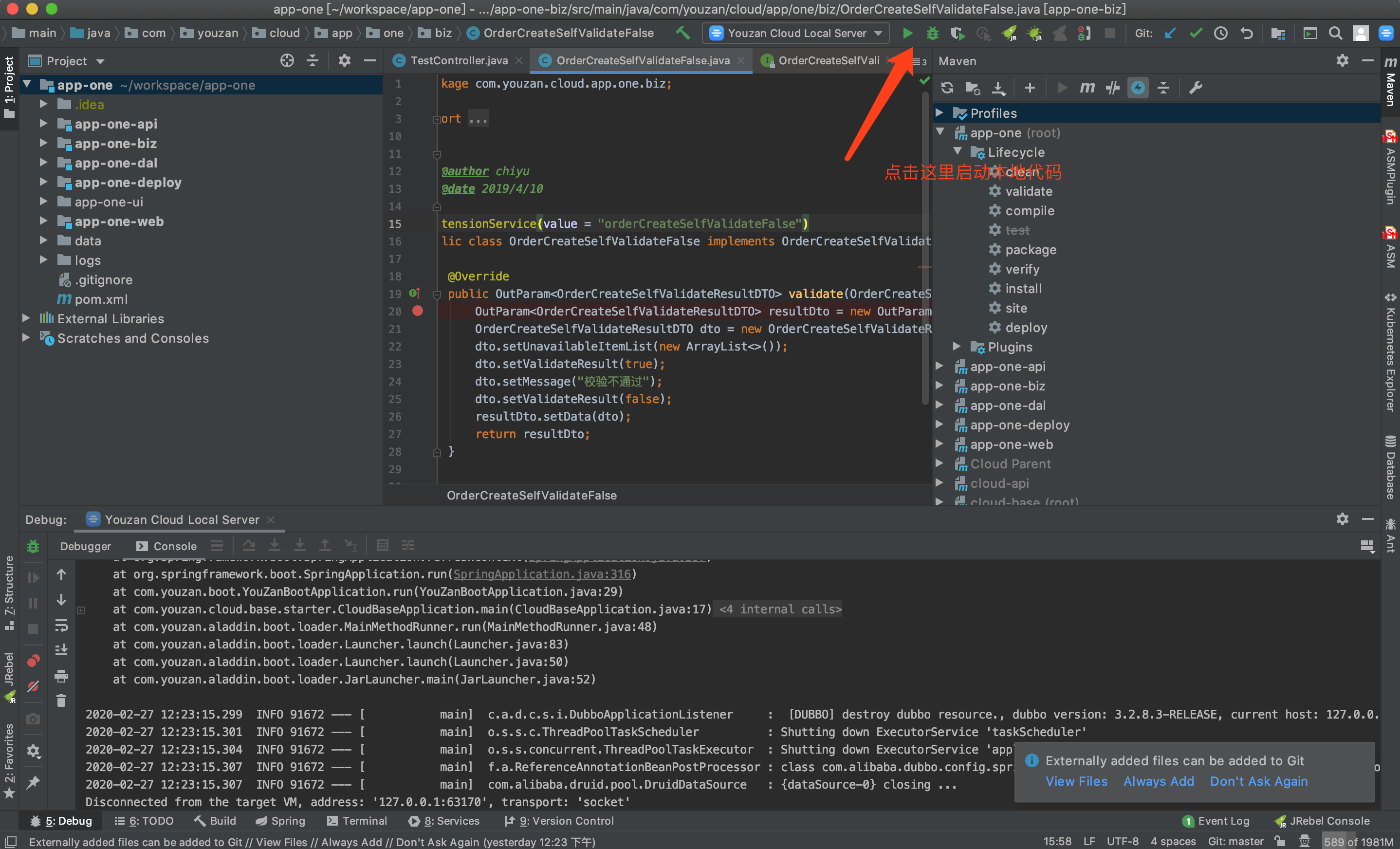Run with coverage icon in toolbar
The height and width of the screenshot is (849, 1400).
click(958, 33)
